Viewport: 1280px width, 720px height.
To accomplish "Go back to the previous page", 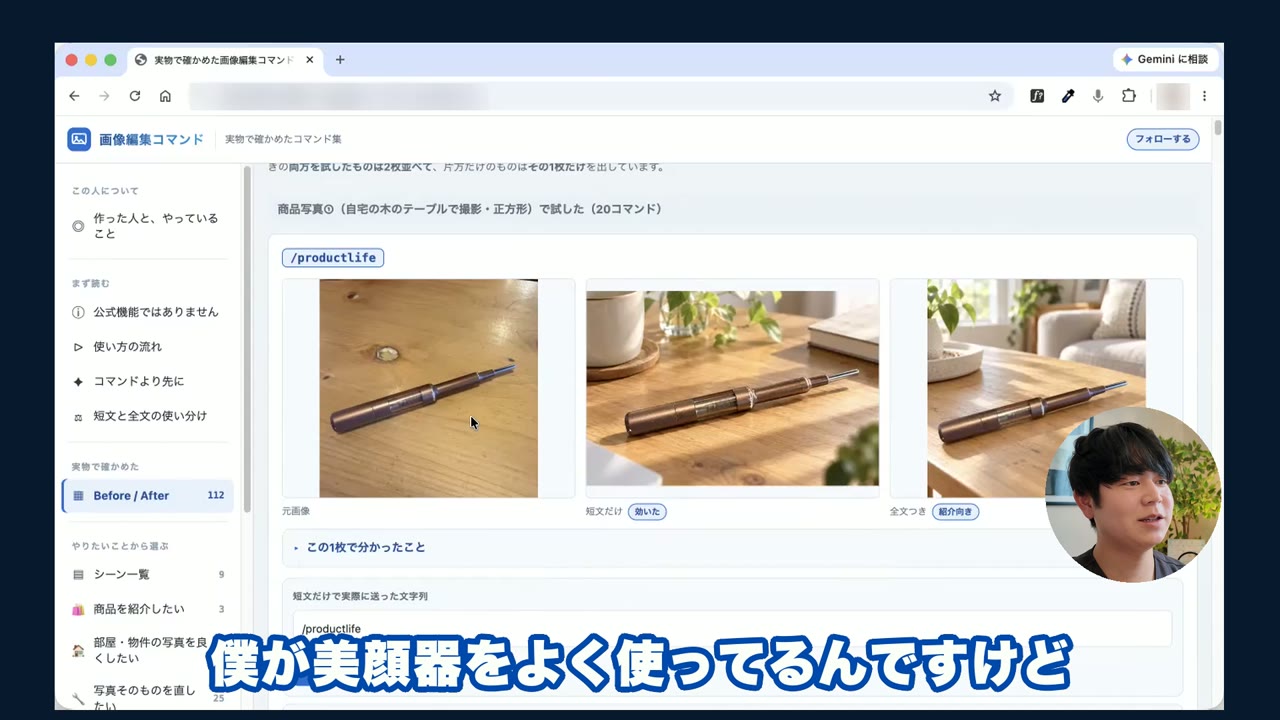I will pos(74,96).
